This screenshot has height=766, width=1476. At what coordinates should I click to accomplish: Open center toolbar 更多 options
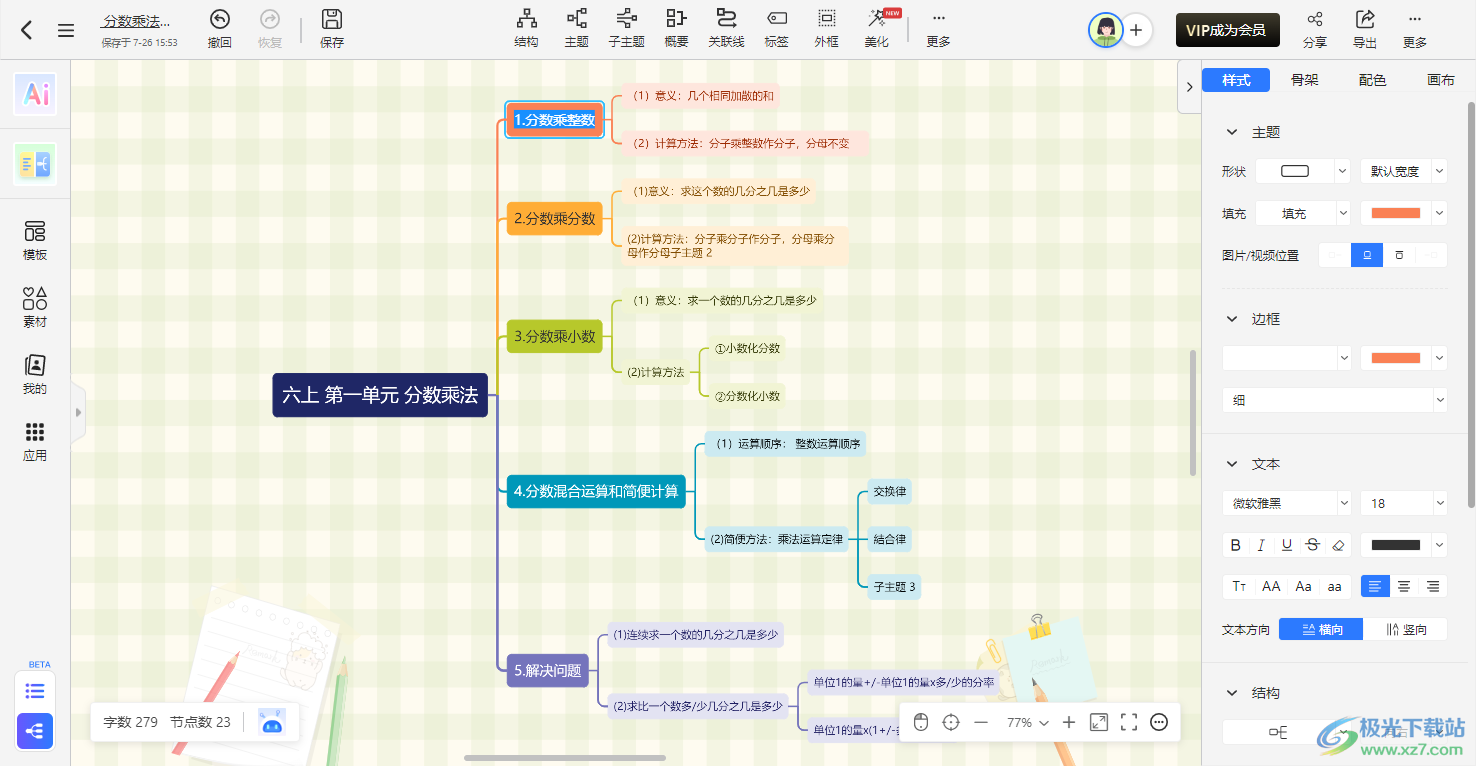click(938, 29)
